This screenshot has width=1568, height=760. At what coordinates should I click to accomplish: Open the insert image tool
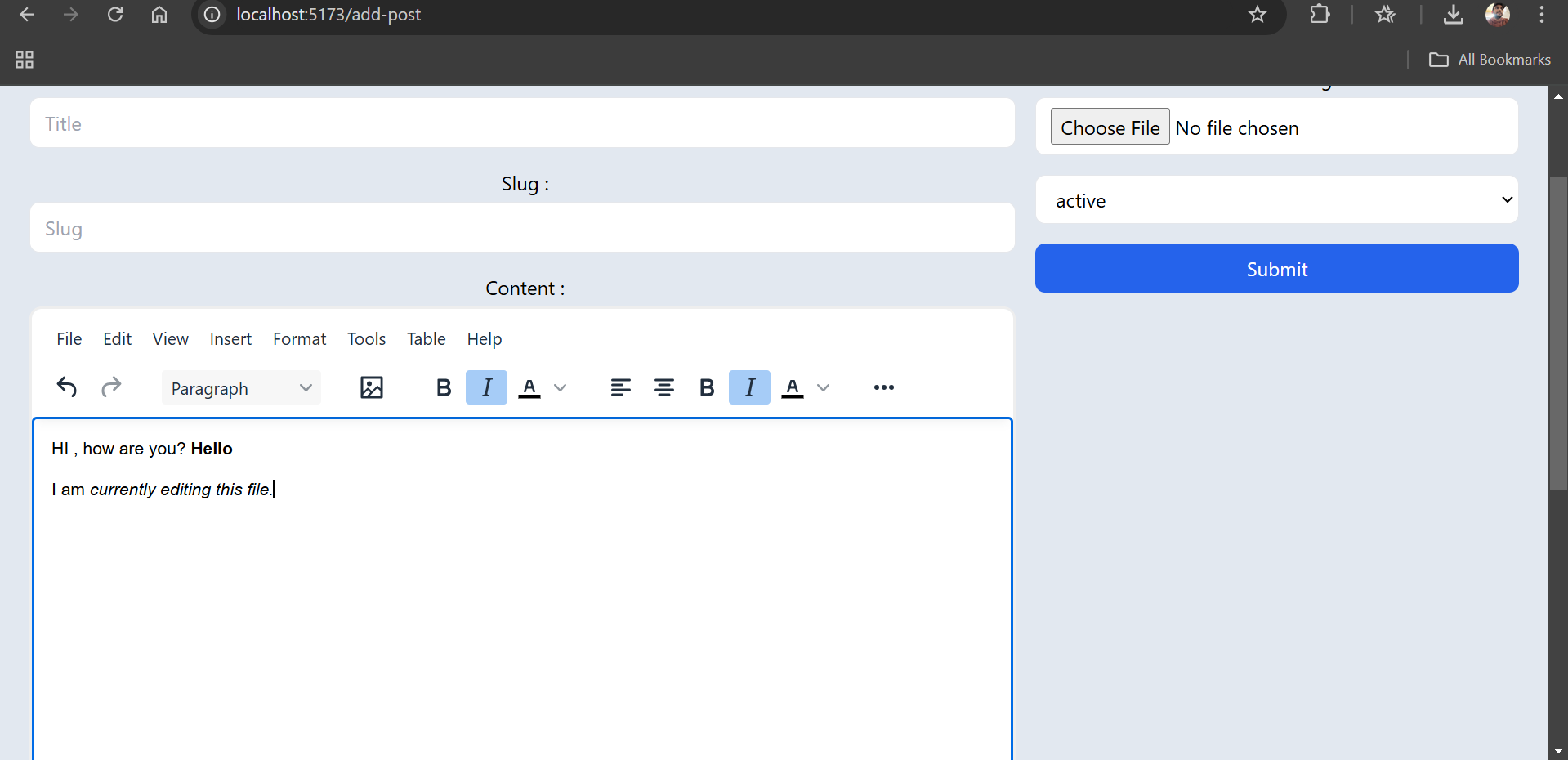(x=372, y=387)
